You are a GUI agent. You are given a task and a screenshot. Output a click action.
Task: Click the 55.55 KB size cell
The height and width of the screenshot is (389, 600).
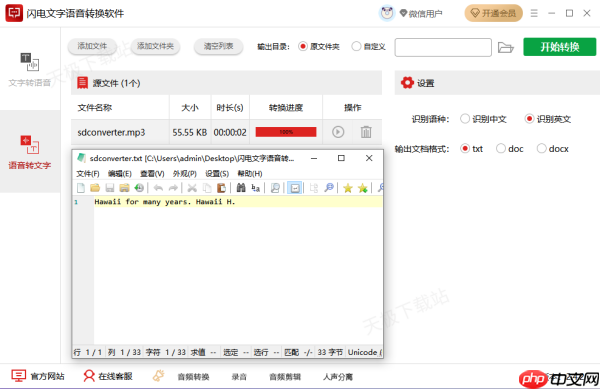click(189, 132)
